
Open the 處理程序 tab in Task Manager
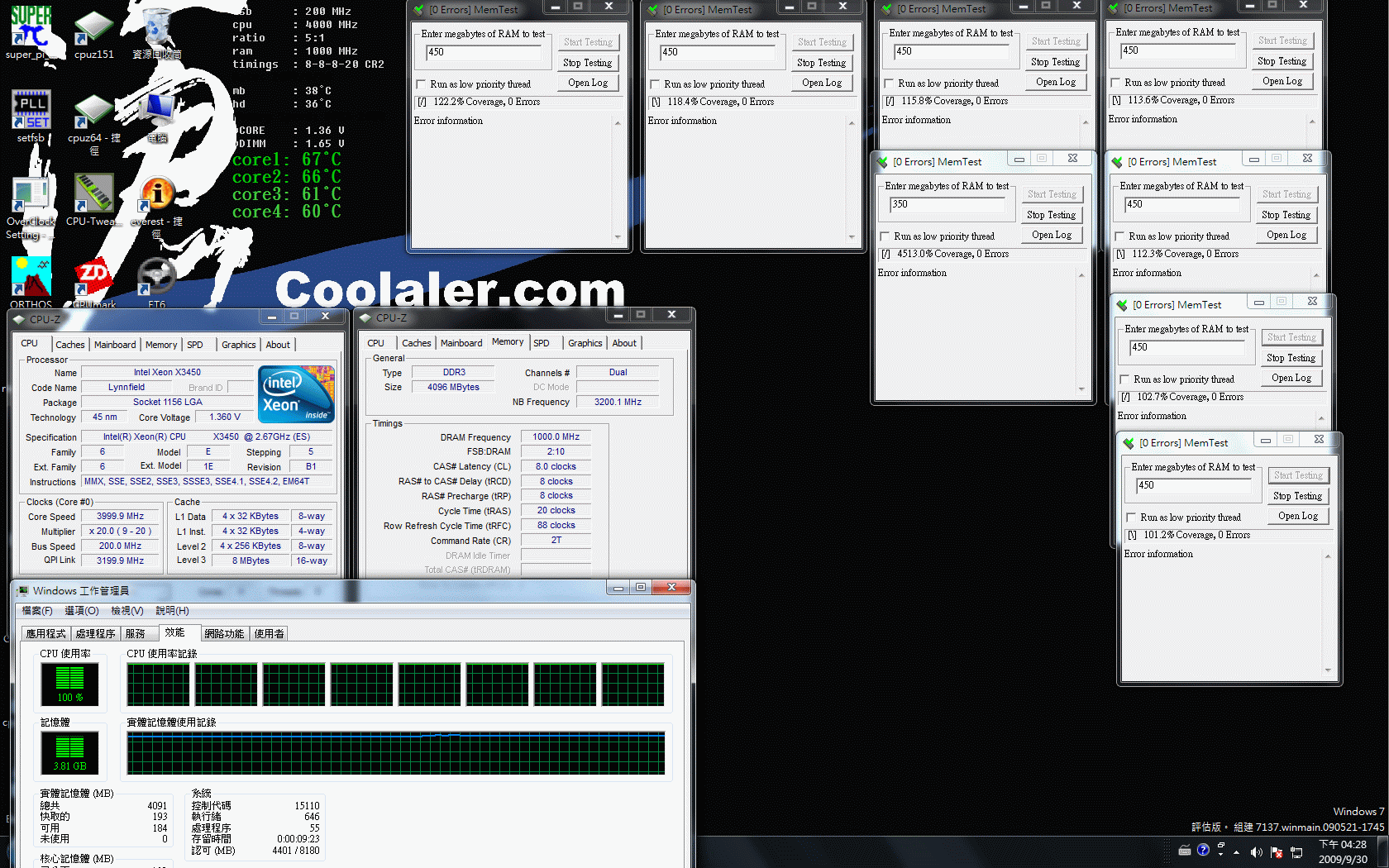coord(95,634)
